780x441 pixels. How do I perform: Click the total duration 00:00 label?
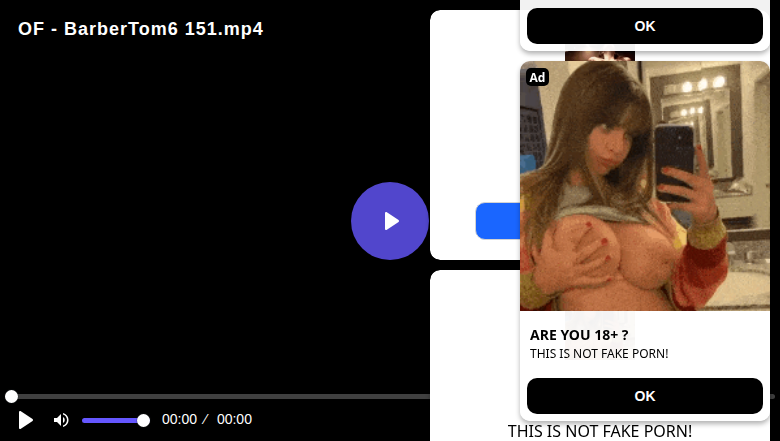tap(234, 419)
